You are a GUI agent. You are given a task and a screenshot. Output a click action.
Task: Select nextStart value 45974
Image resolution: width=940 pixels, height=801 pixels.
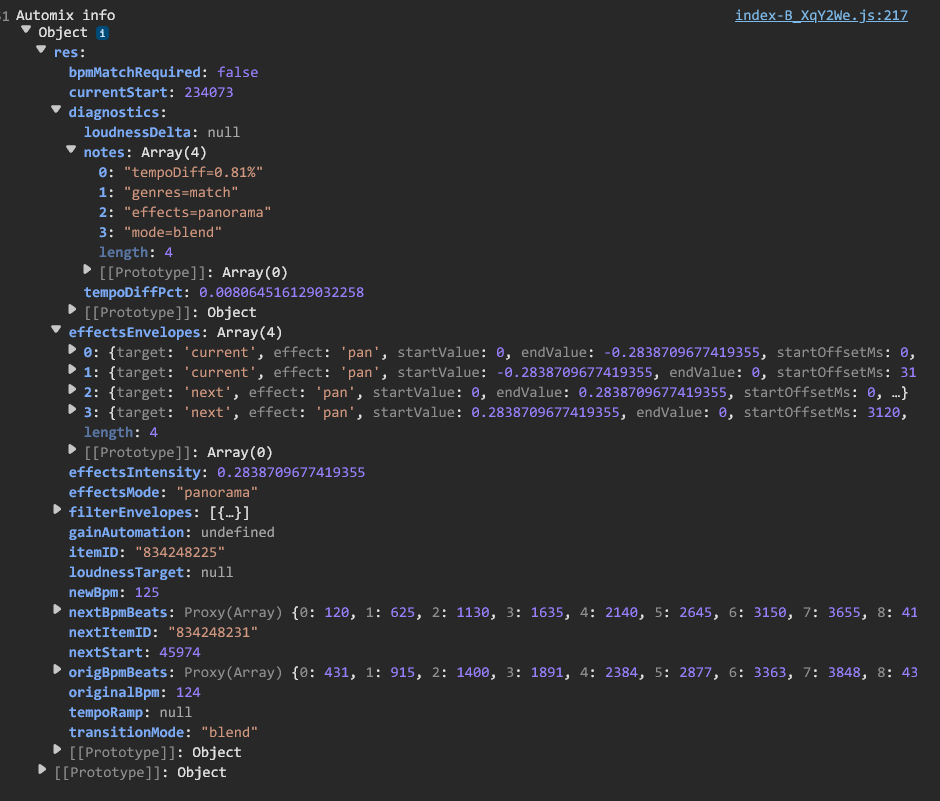pos(180,652)
